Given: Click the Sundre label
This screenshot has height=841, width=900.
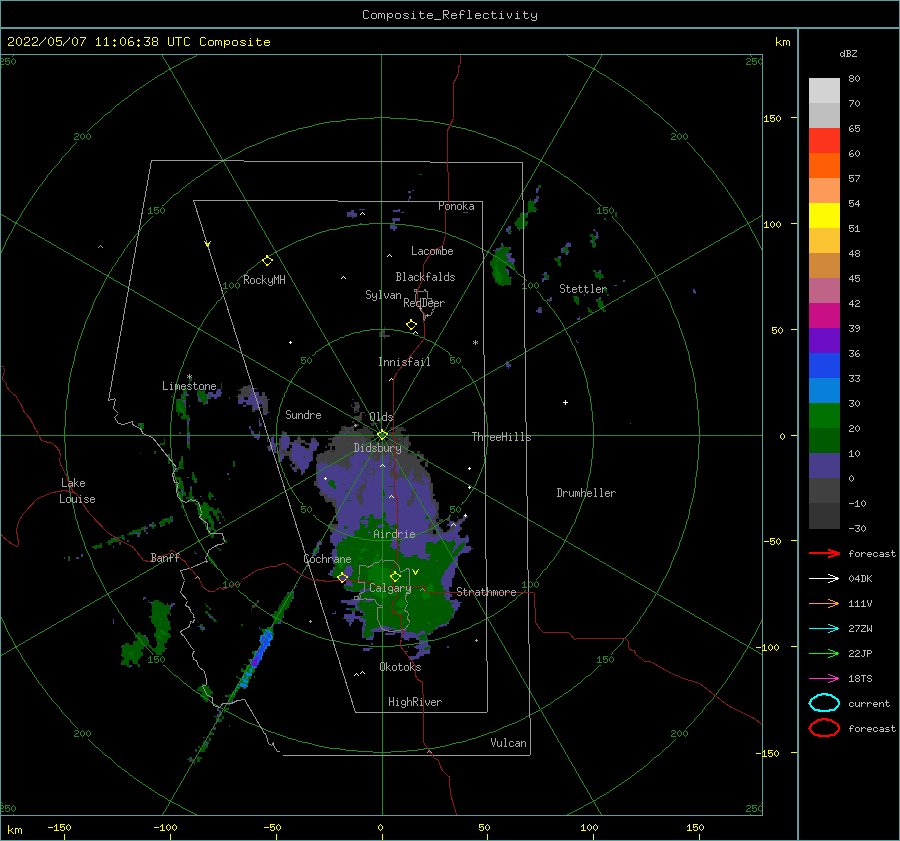Looking at the screenshot, I should (x=303, y=415).
